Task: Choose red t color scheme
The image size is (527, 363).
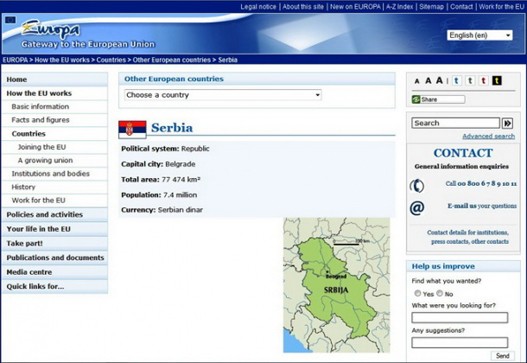Action: coord(483,81)
